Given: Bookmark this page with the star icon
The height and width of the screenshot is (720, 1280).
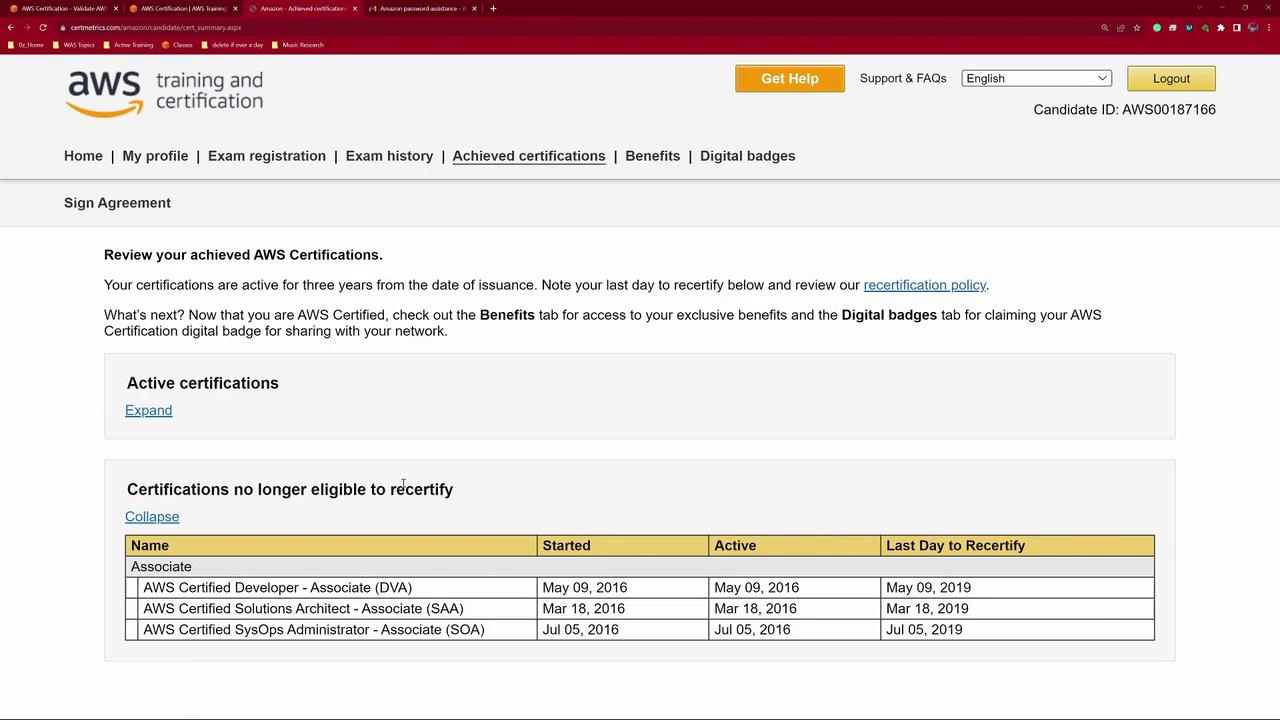Looking at the screenshot, I should (x=1136, y=28).
